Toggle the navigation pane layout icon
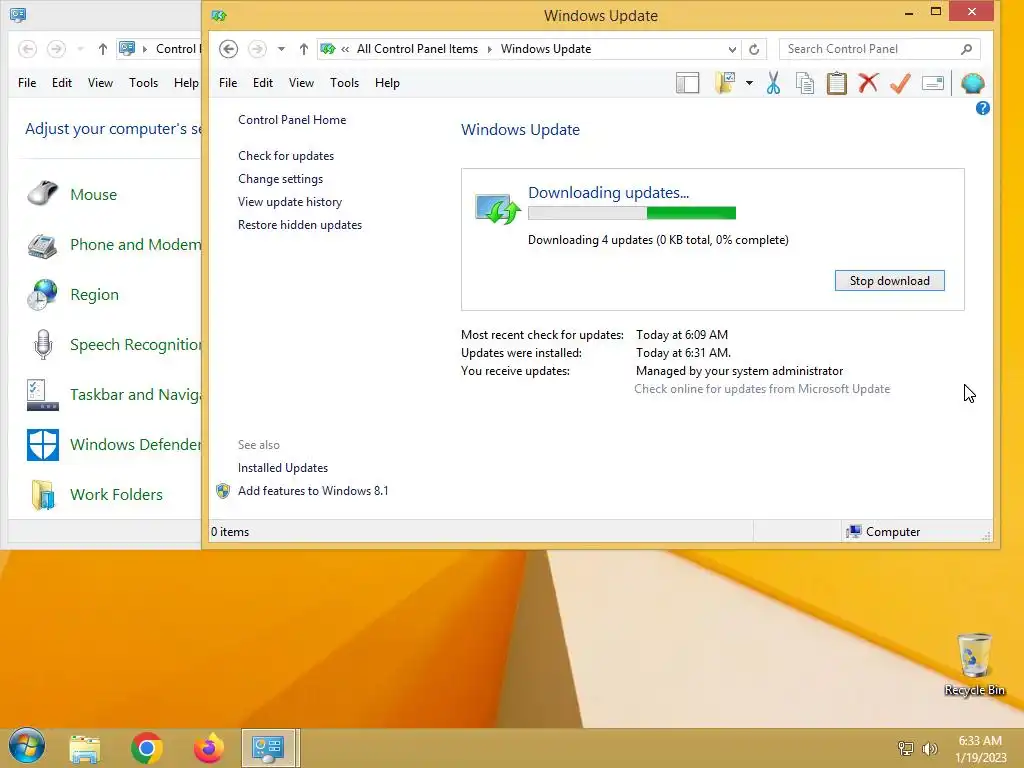 (688, 83)
